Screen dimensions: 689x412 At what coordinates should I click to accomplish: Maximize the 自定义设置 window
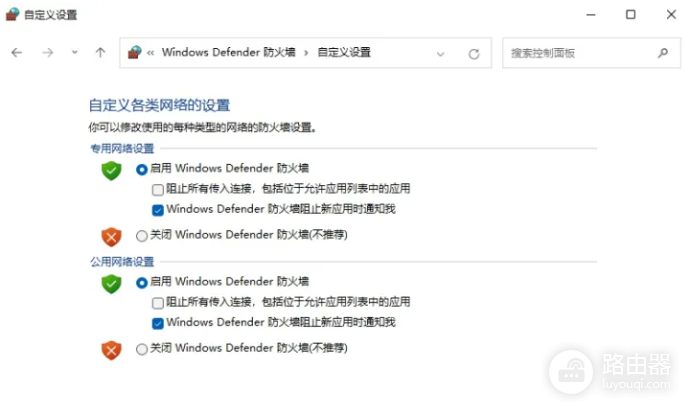coord(631,14)
